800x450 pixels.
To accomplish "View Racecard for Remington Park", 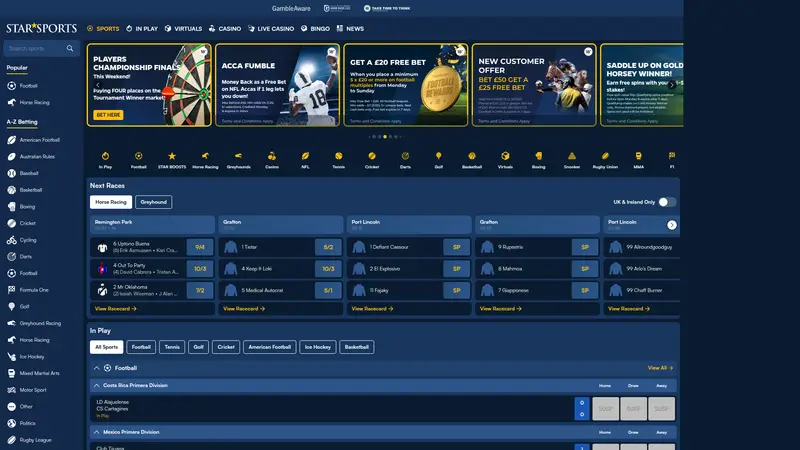I will [115, 309].
